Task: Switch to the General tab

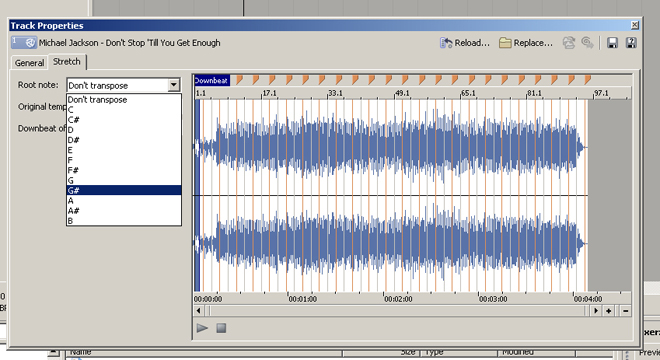Action: click(x=29, y=63)
